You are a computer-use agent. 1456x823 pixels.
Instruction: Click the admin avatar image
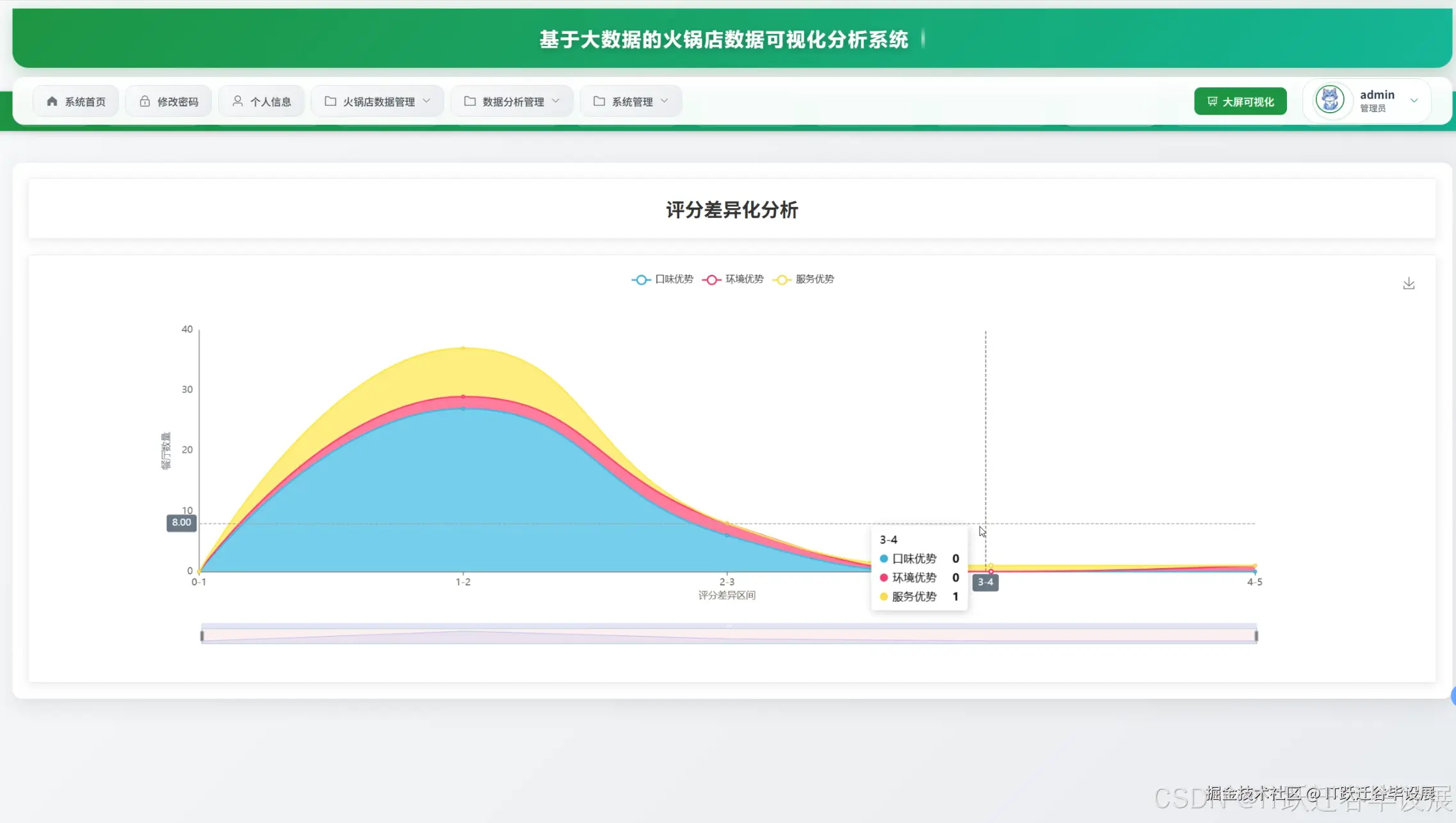pyautogui.click(x=1330, y=100)
